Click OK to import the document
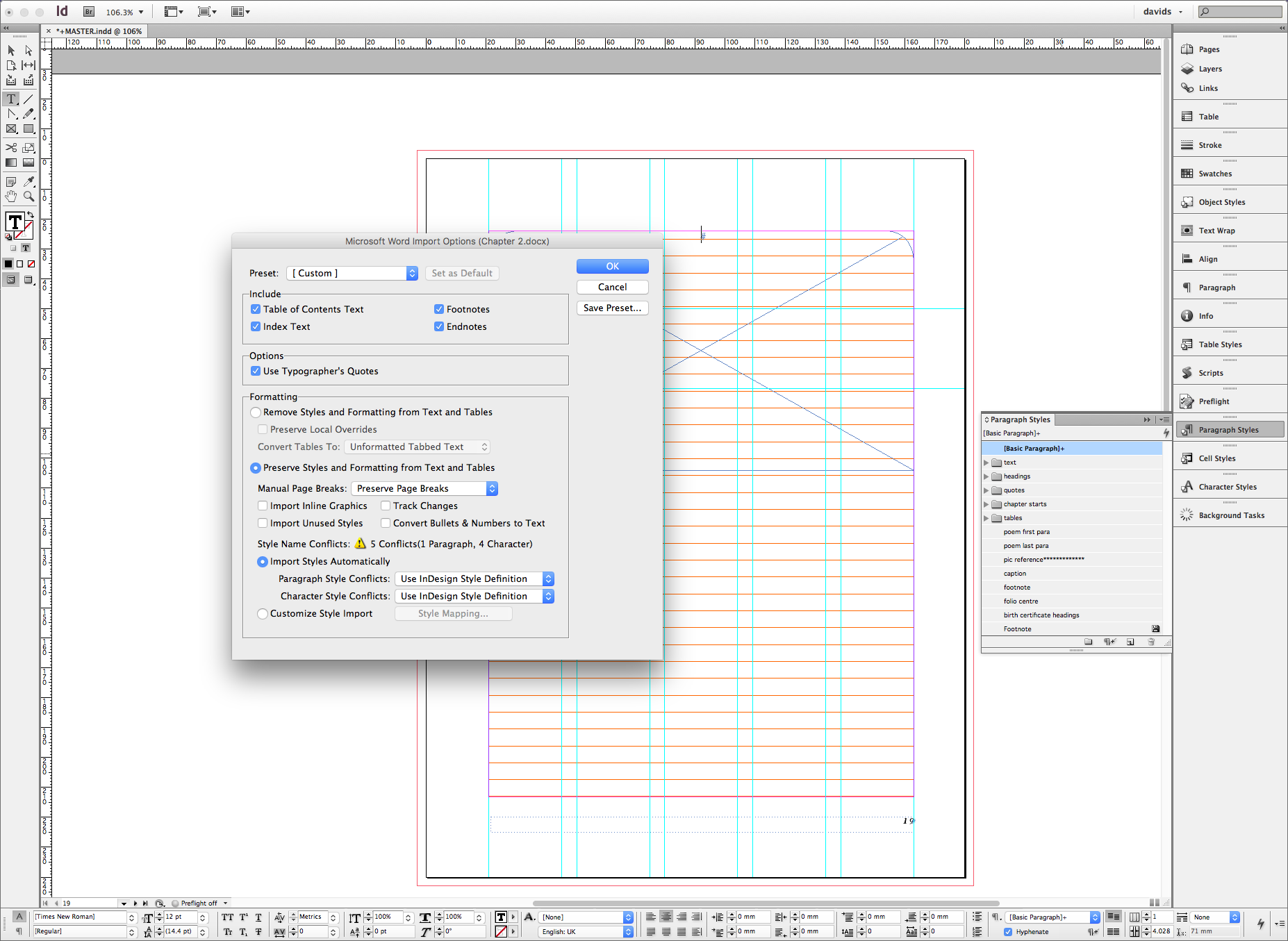The image size is (1288, 941). [612, 266]
